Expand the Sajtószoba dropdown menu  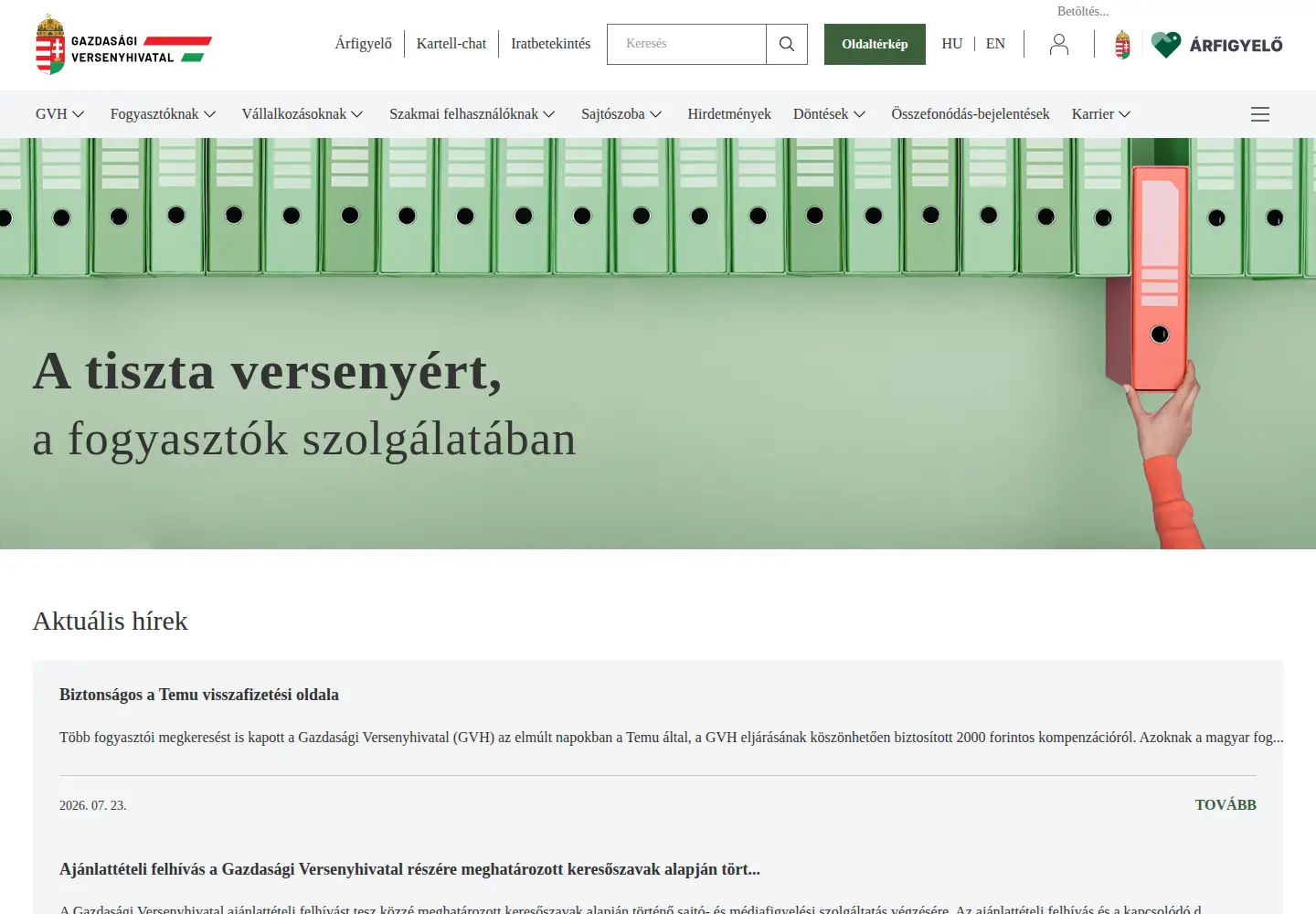click(621, 114)
